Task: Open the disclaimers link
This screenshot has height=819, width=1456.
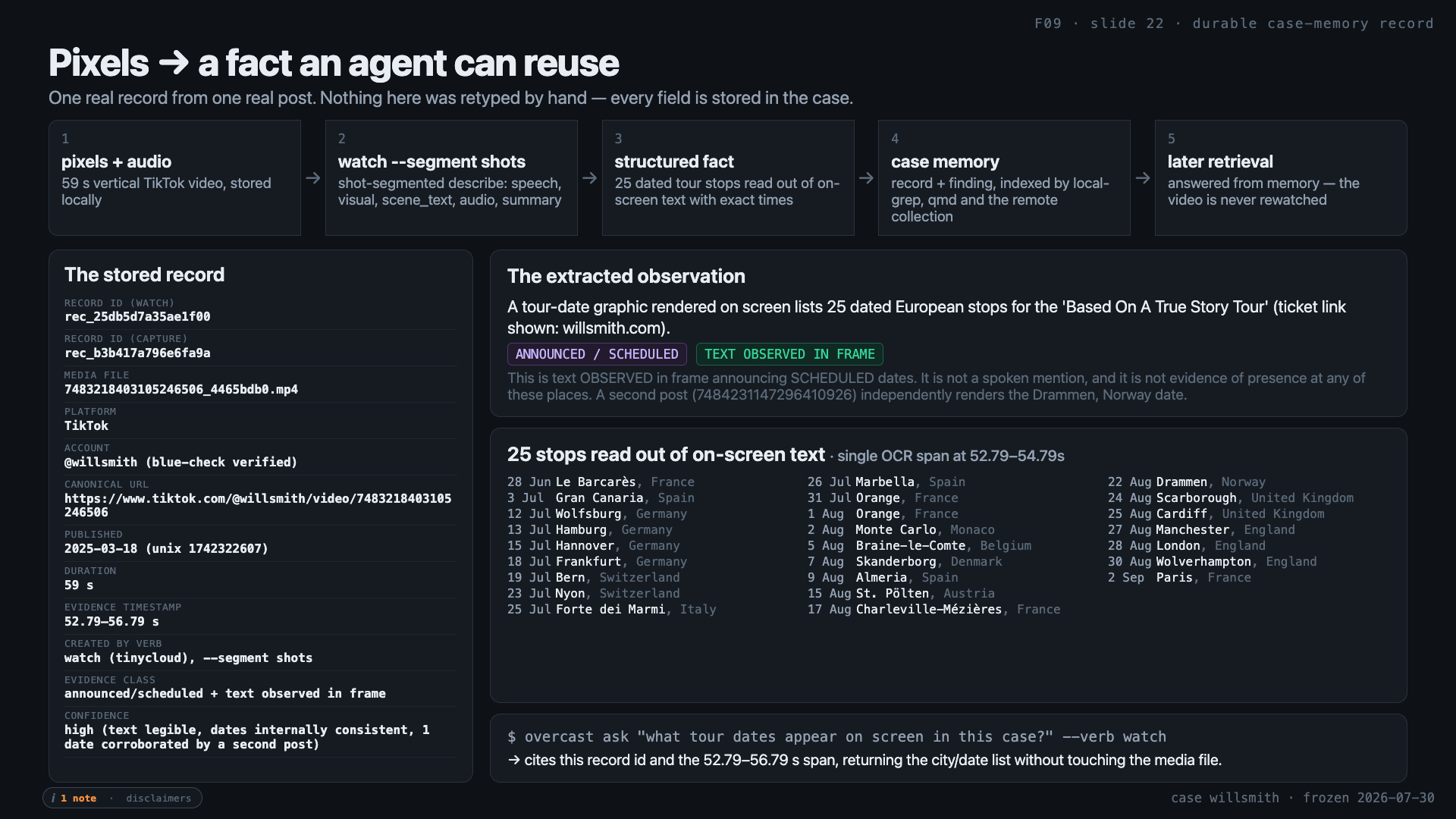Action: point(158,798)
